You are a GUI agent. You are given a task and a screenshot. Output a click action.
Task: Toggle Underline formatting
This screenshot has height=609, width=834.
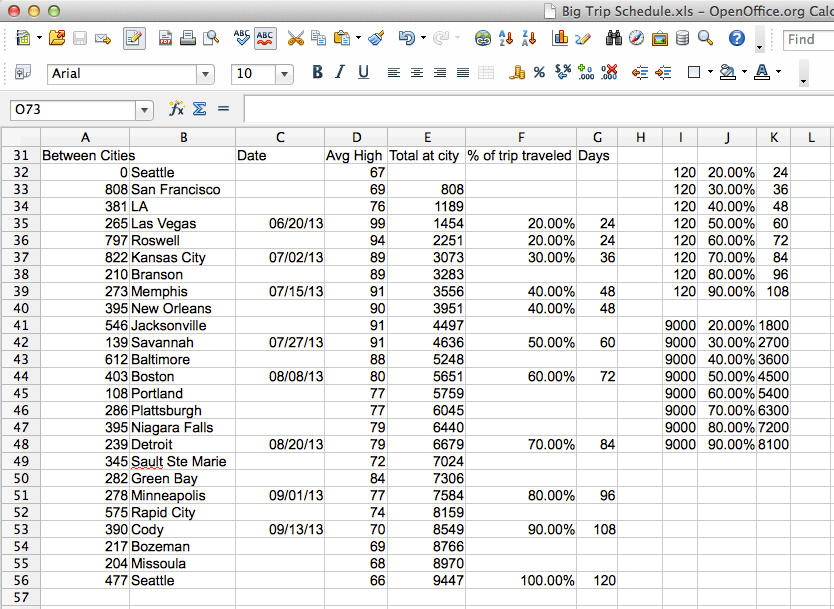[363, 72]
